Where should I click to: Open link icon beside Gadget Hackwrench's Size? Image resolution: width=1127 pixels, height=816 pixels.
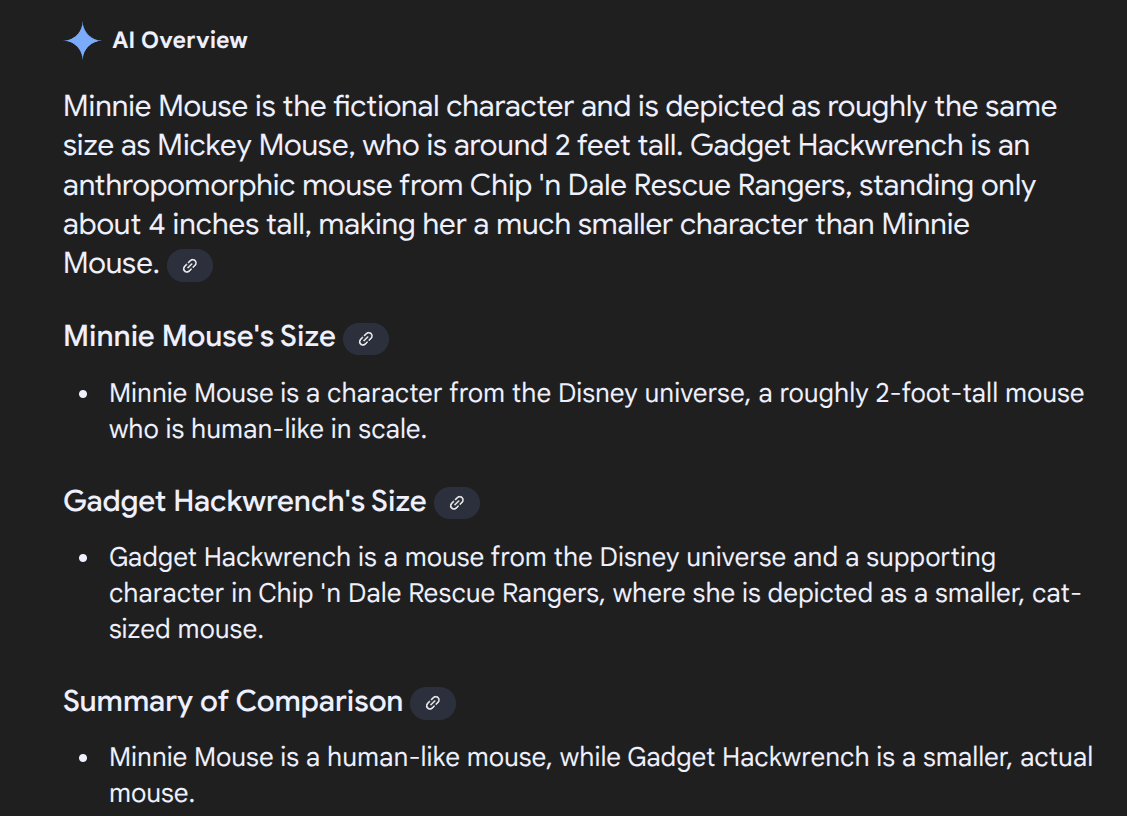pos(457,503)
